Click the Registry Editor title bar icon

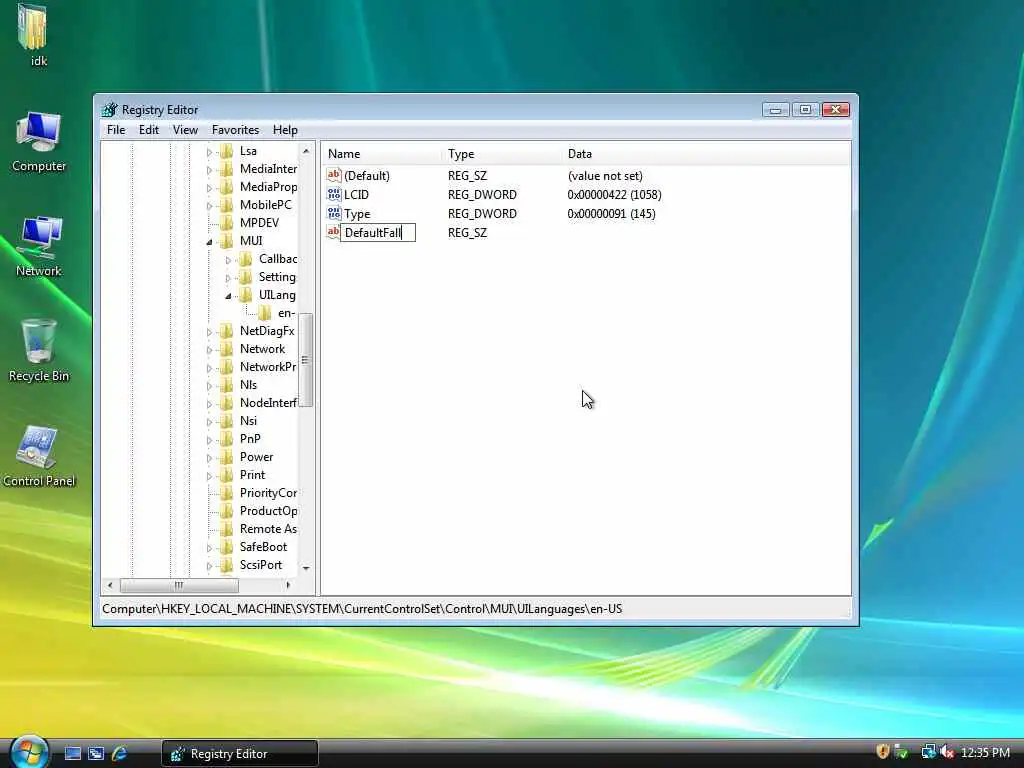110,110
